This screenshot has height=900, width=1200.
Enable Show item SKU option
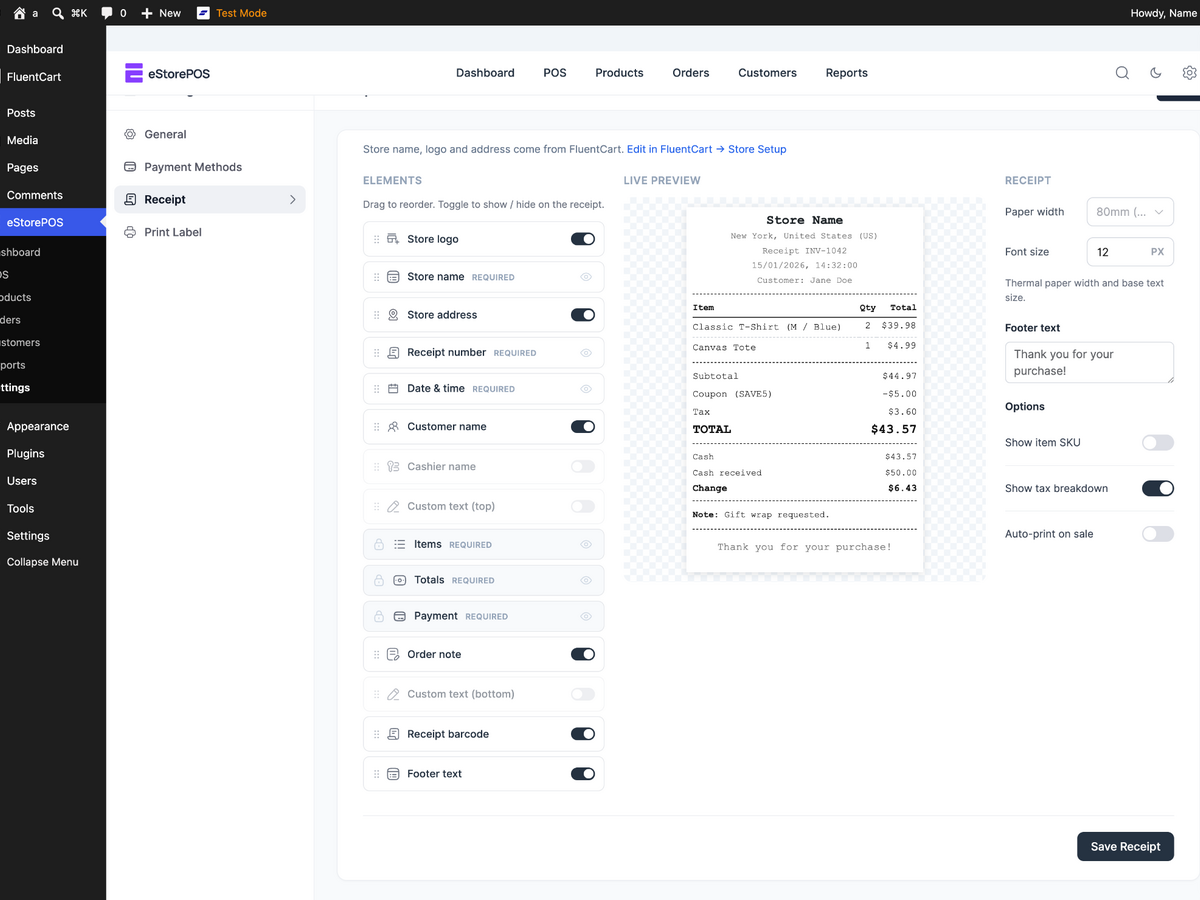[x=1158, y=443]
